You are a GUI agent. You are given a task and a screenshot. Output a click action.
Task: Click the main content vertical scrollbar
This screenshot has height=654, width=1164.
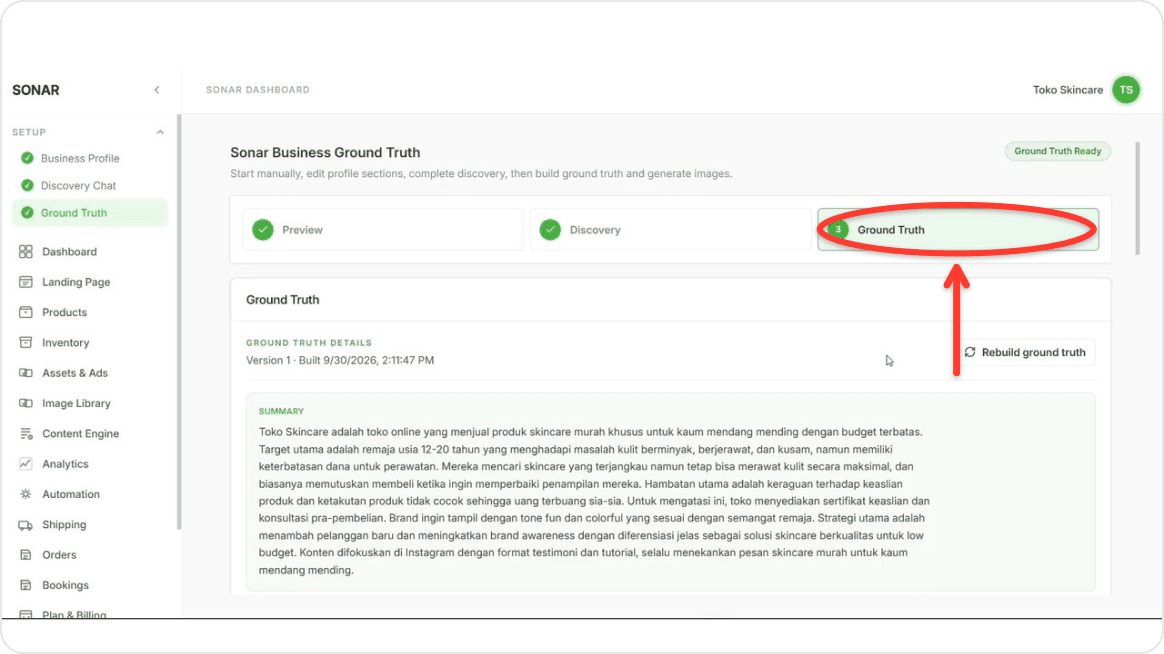pyautogui.click(x=1137, y=198)
